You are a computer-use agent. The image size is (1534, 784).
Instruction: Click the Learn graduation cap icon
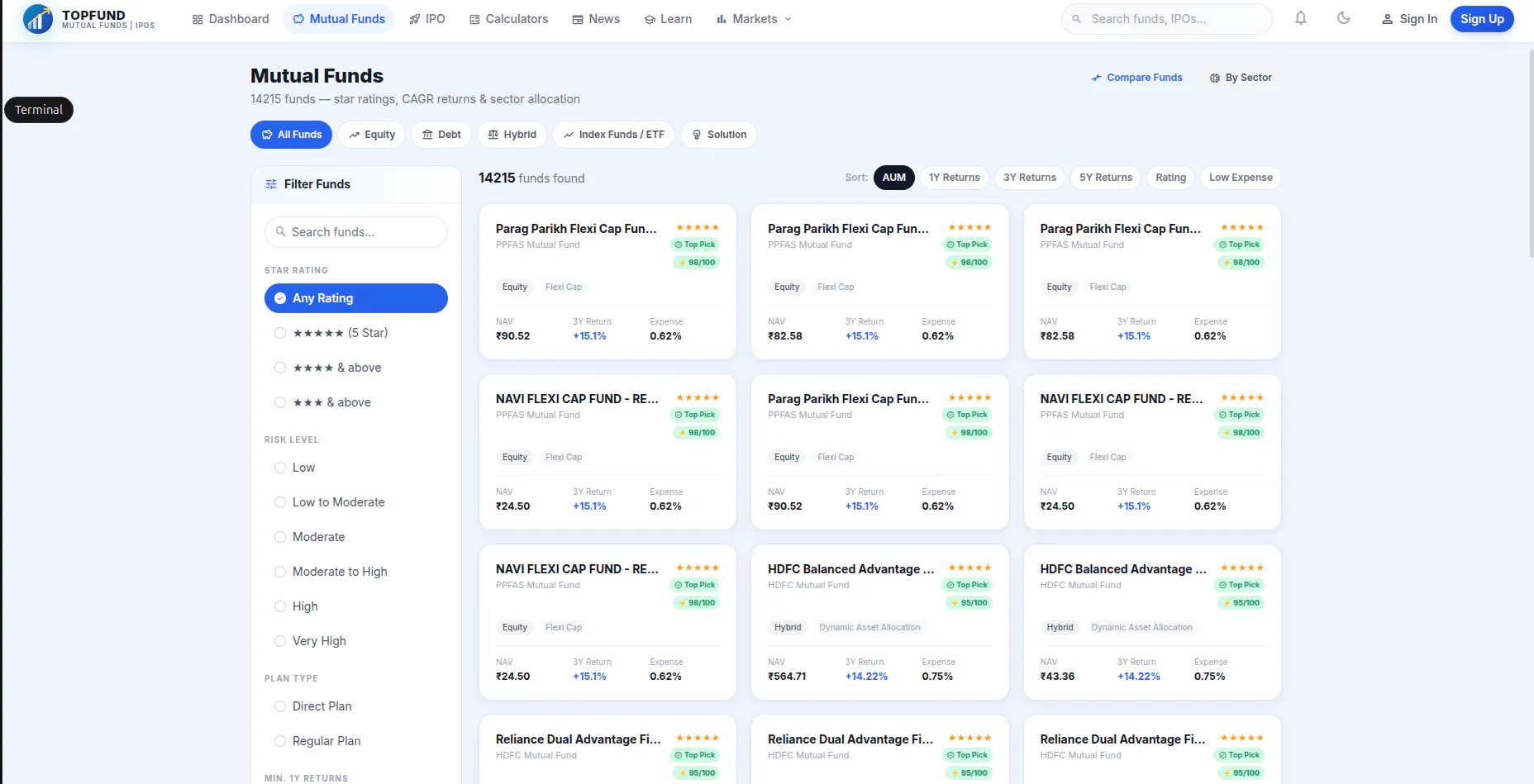point(650,19)
